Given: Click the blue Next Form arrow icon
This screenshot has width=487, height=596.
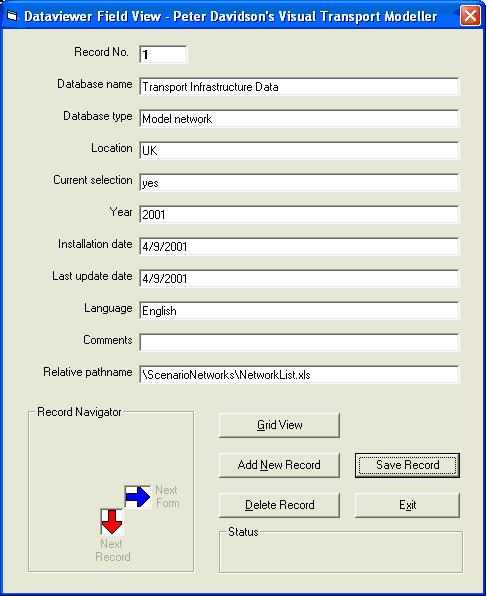Looking at the screenshot, I should pyautogui.click(x=138, y=497).
